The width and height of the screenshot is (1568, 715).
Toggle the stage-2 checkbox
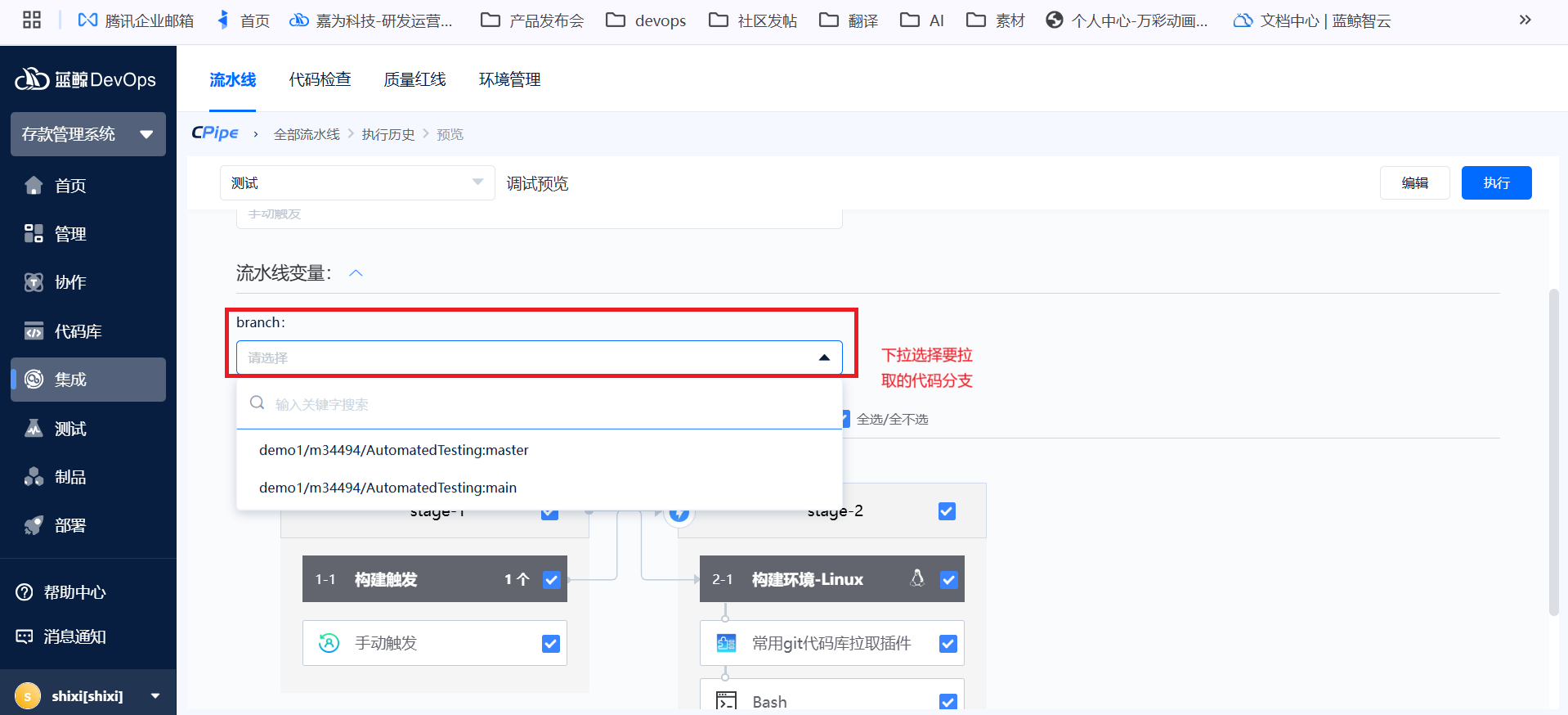[x=947, y=511]
